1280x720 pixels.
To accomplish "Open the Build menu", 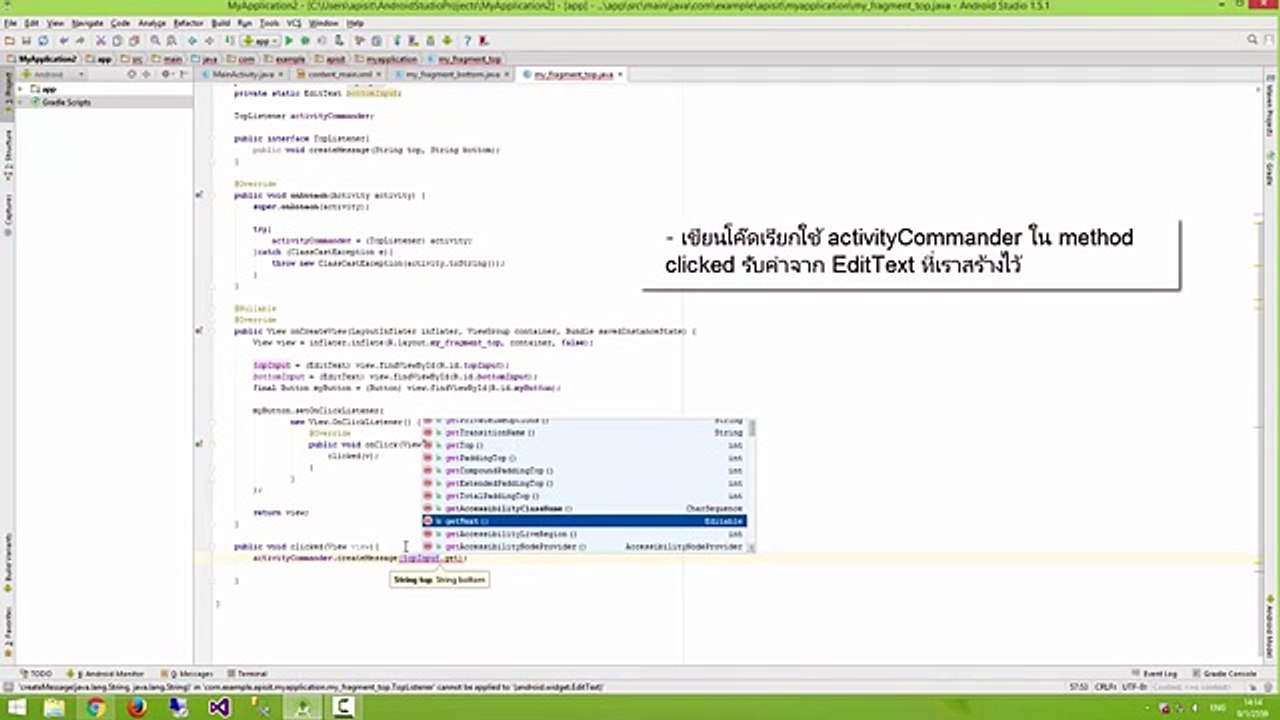I will point(221,23).
